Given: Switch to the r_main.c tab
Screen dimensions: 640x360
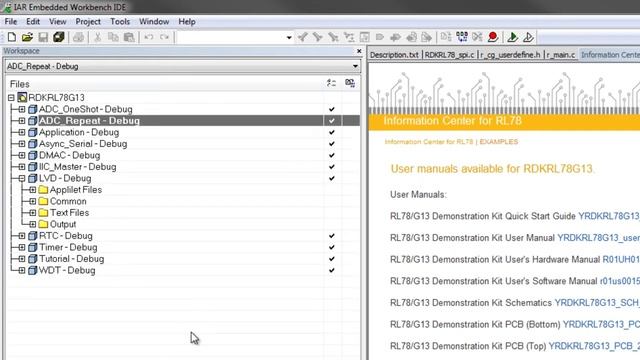Looking at the screenshot, I should (x=561, y=55).
